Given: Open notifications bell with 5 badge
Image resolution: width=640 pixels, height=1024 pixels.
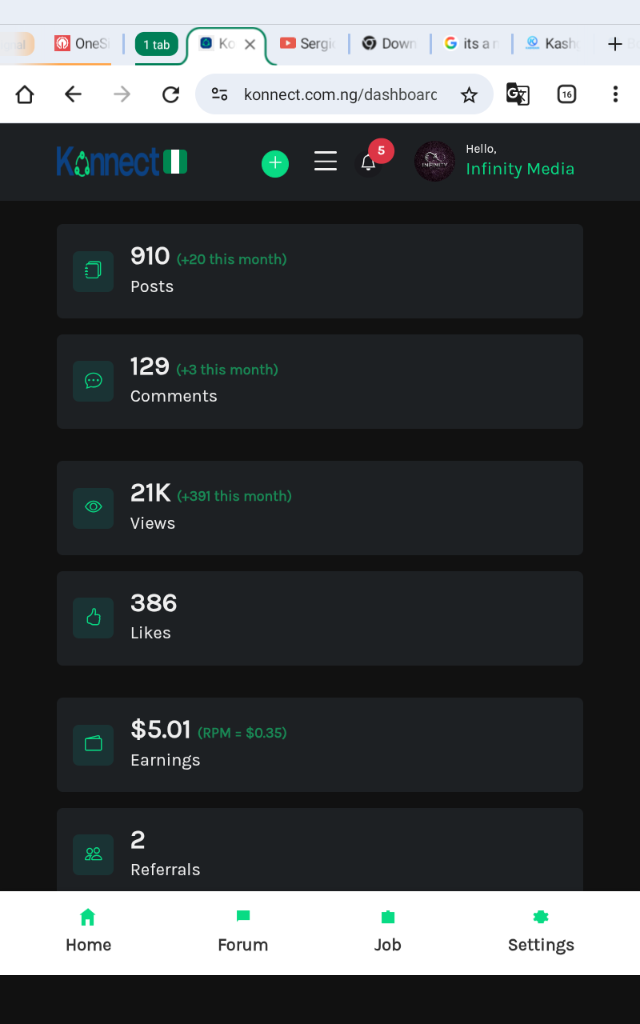Looking at the screenshot, I should (369, 162).
